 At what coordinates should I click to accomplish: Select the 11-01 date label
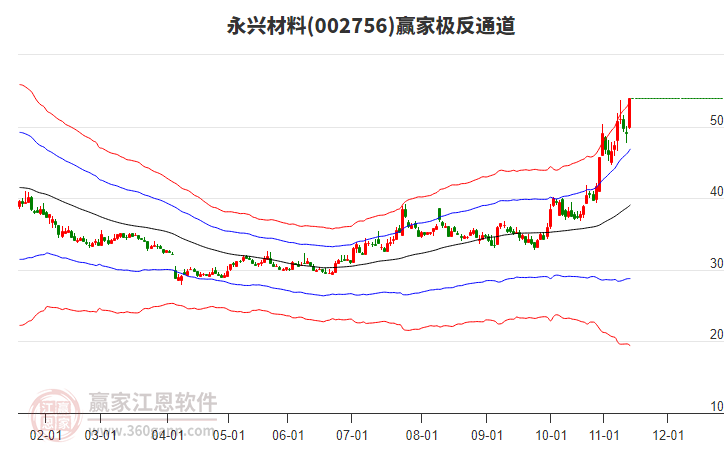pos(604,435)
